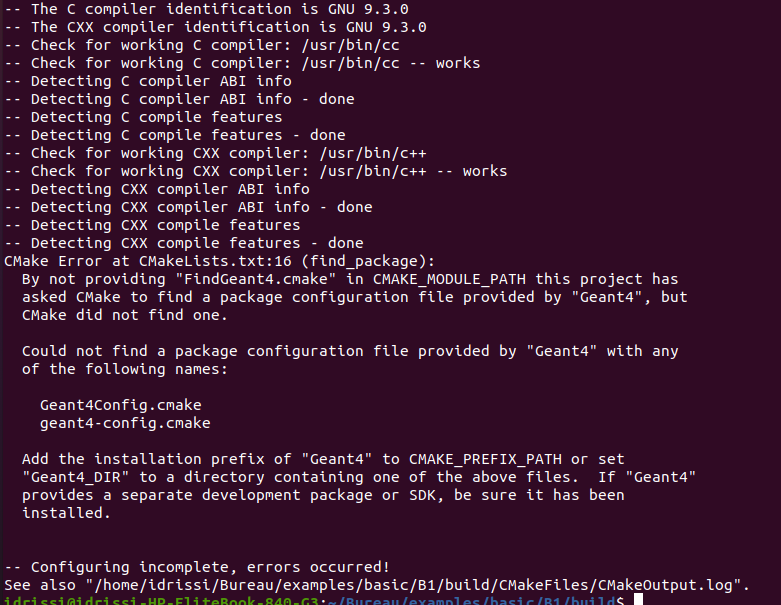
Task: Click the green user@host prompt text
Action: pos(162,601)
